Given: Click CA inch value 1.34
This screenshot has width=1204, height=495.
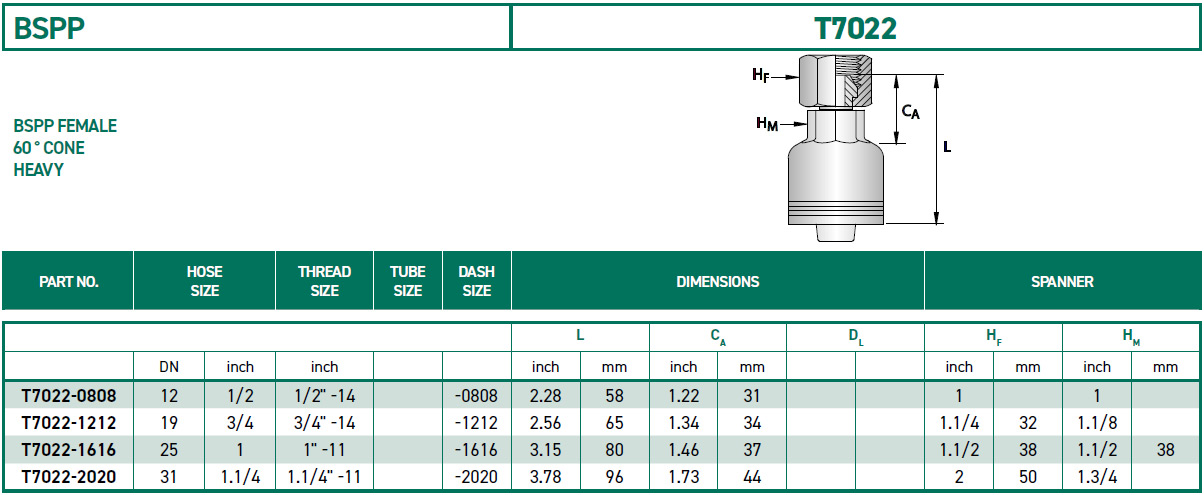Looking at the screenshot, I should [x=683, y=423].
